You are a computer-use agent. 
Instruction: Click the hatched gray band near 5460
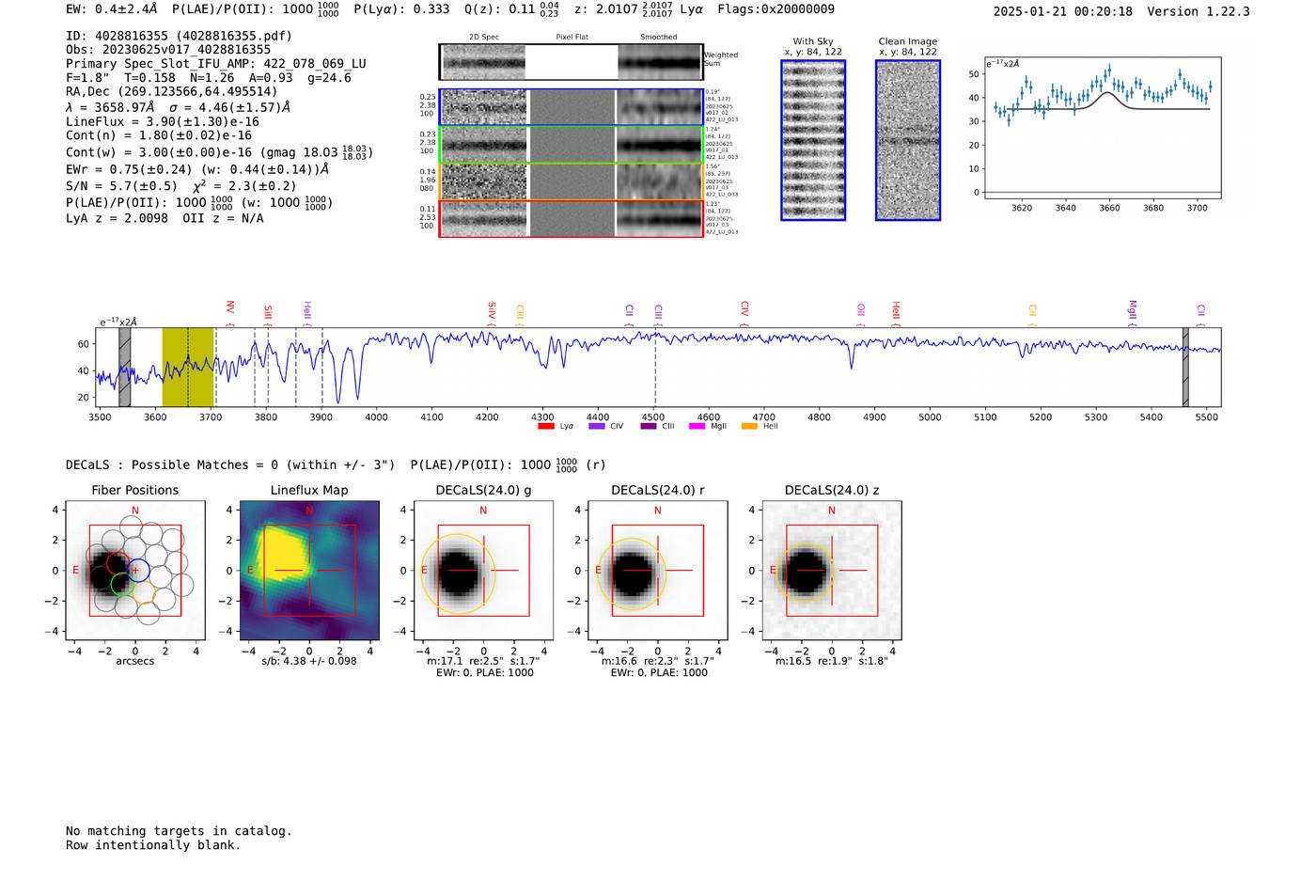[x=1185, y=367]
